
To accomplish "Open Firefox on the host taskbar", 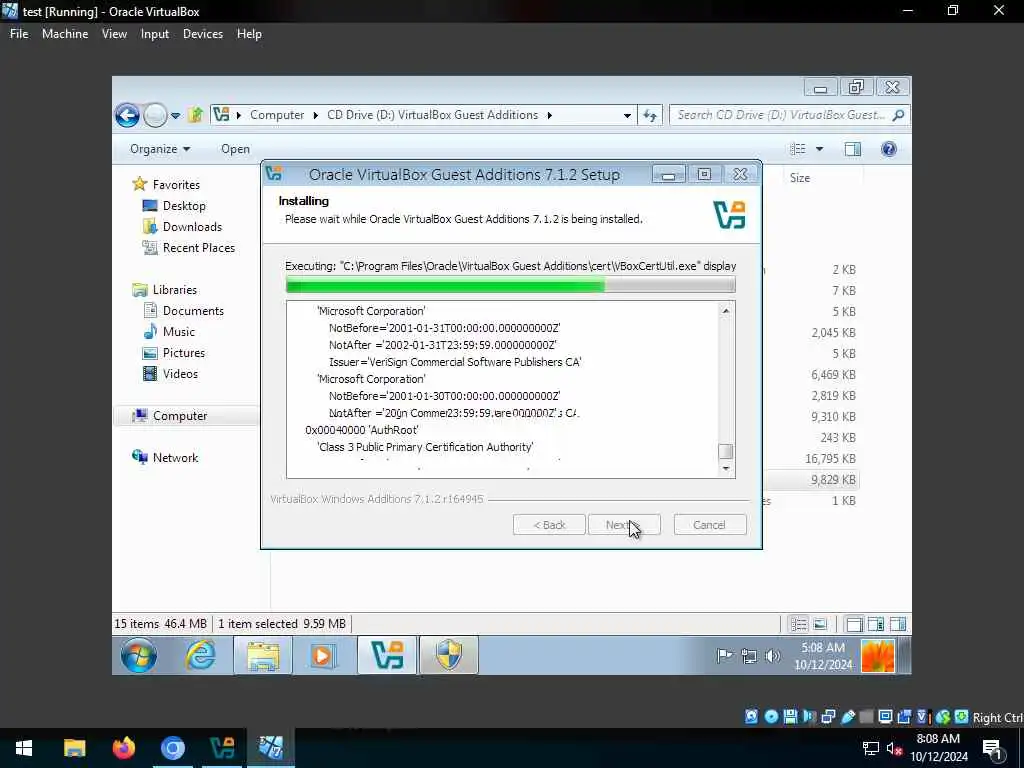I will (x=123, y=748).
